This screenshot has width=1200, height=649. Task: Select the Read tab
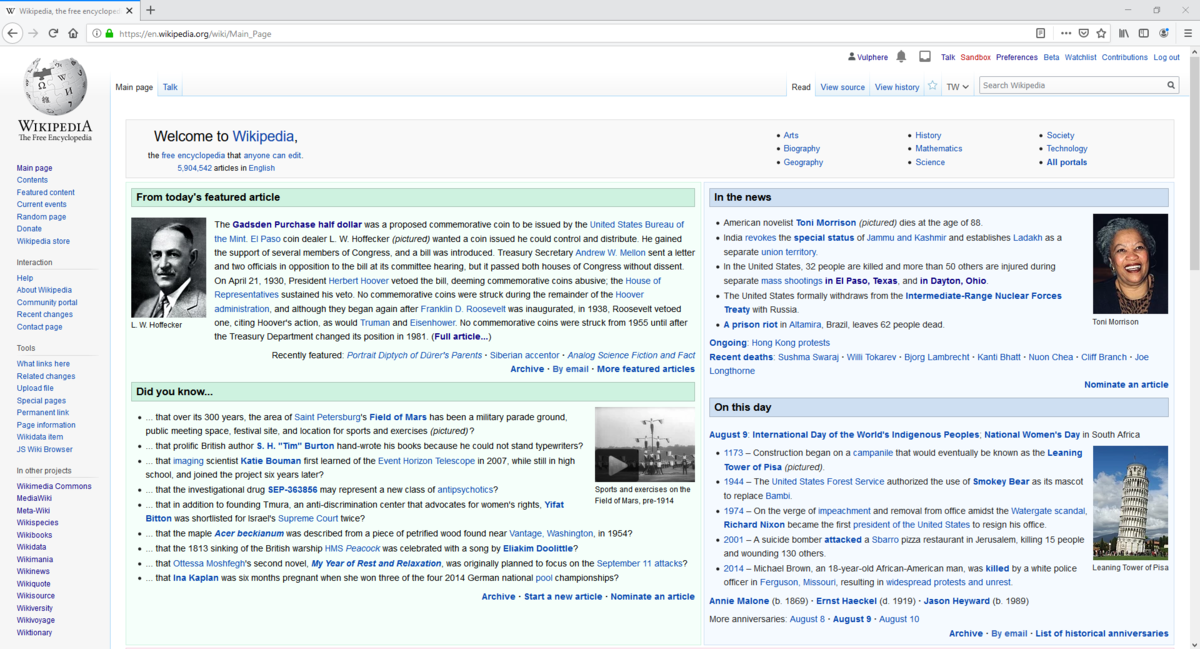[801, 87]
